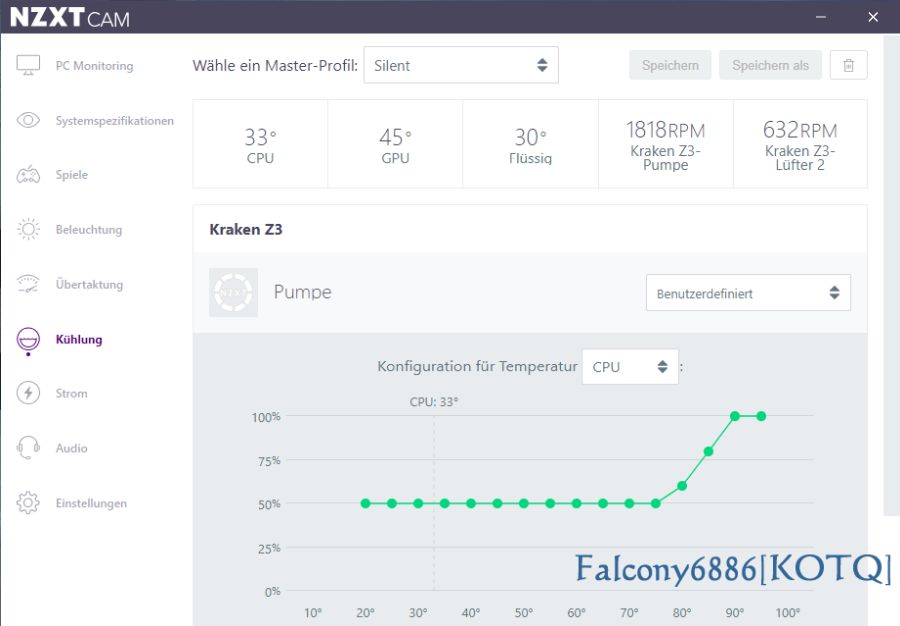
Task: Minimize the NZXT CAM window
Action: pyautogui.click(x=821, y=17)
